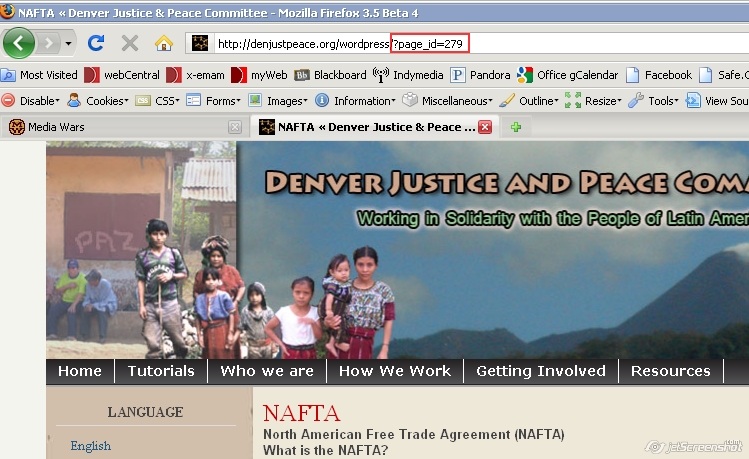Expand the Outline developer menu

click(x=529, y=101)
